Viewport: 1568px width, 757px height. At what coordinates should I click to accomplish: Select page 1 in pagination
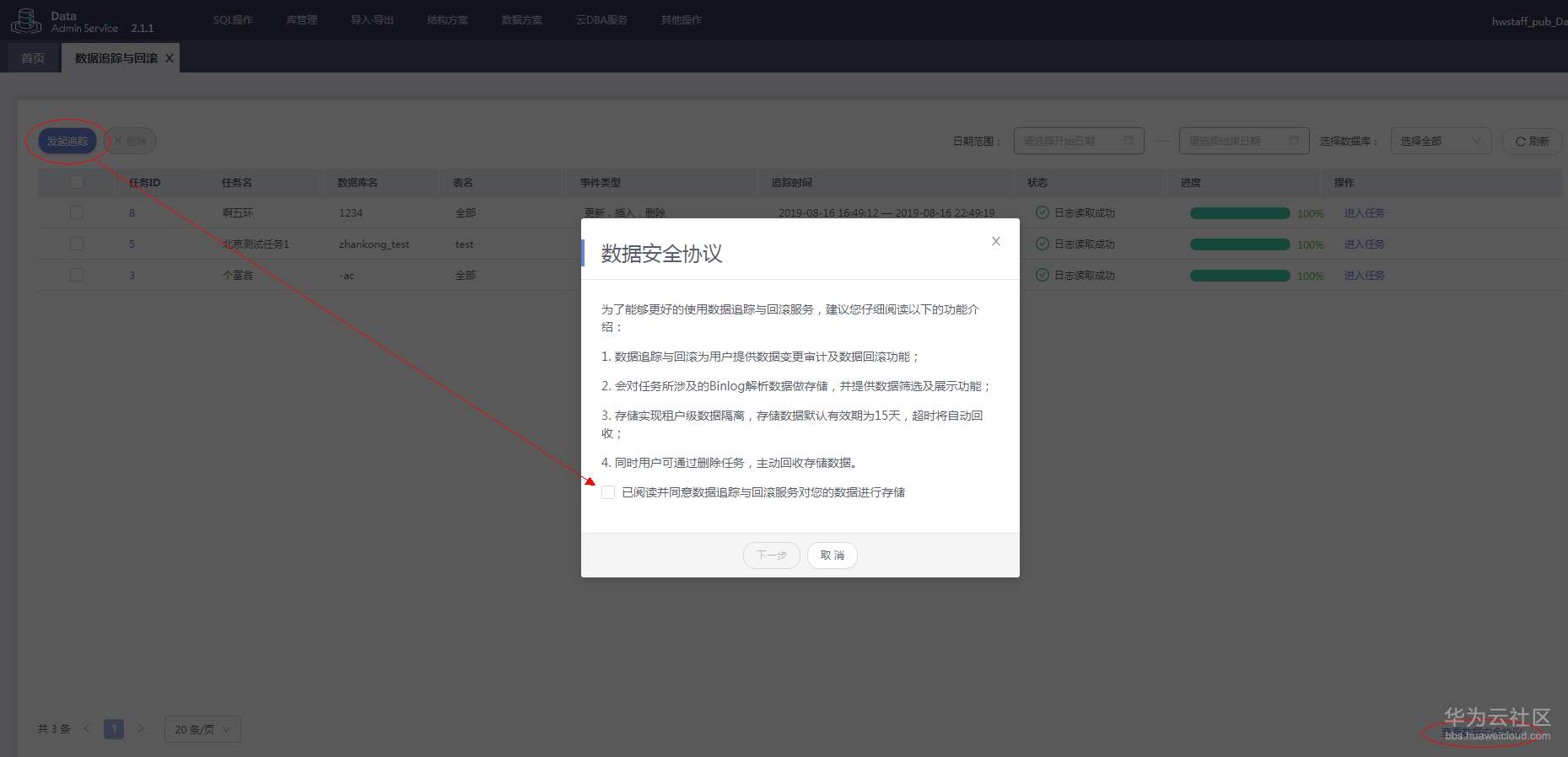click(x=114, y=729)
